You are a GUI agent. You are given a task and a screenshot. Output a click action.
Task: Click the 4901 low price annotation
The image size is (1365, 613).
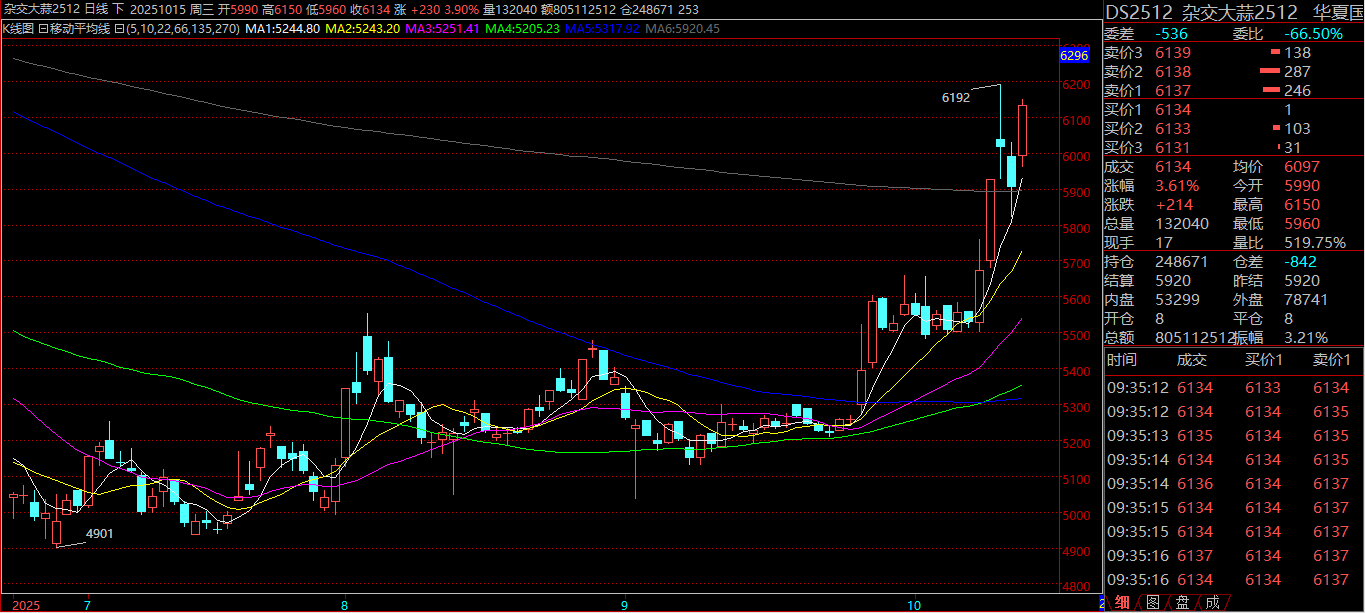point(99,534)
